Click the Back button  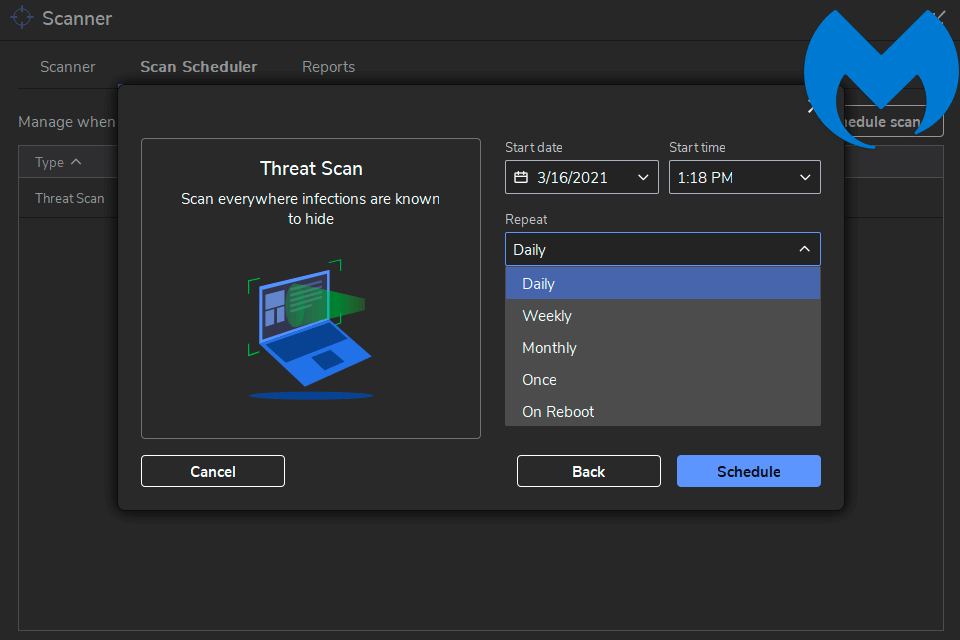(588, 471)
